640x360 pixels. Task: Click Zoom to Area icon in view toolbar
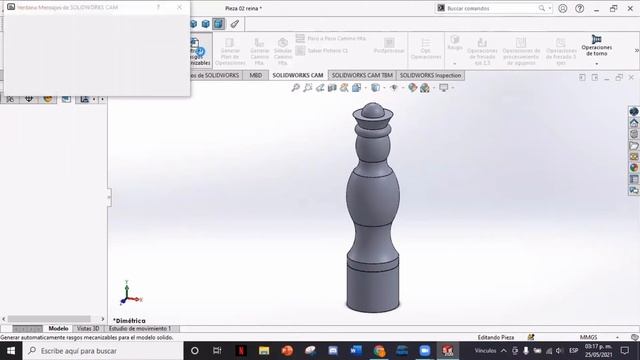point(308,87)
